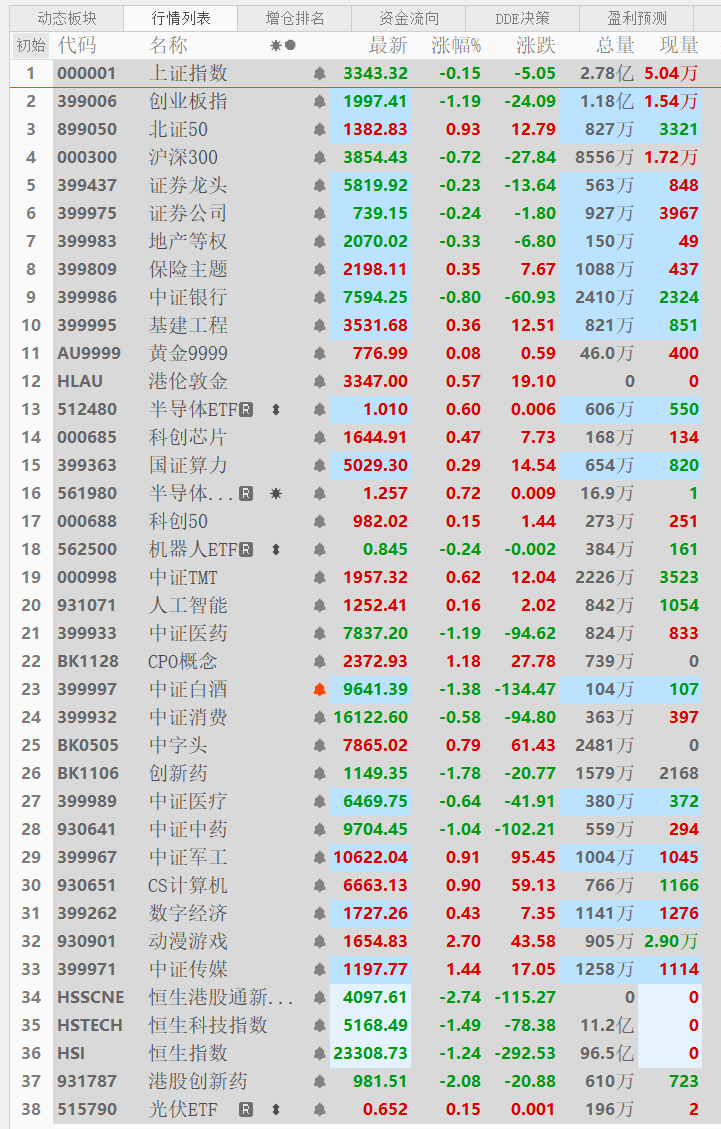Select the HSSCNE code cell

91,997
